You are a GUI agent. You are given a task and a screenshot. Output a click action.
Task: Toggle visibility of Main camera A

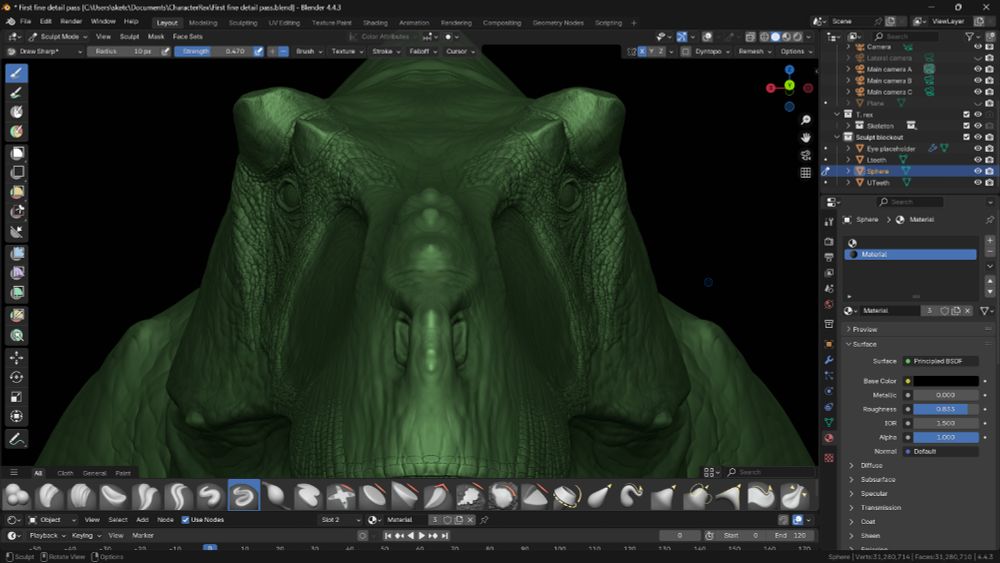coord(978,69)
